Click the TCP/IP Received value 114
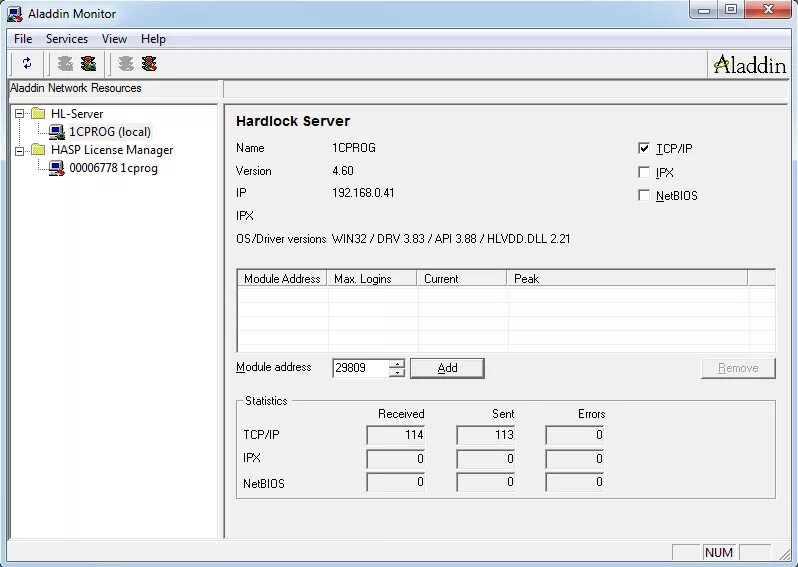This screenshot has width=798, height=567. pos(395,435)
